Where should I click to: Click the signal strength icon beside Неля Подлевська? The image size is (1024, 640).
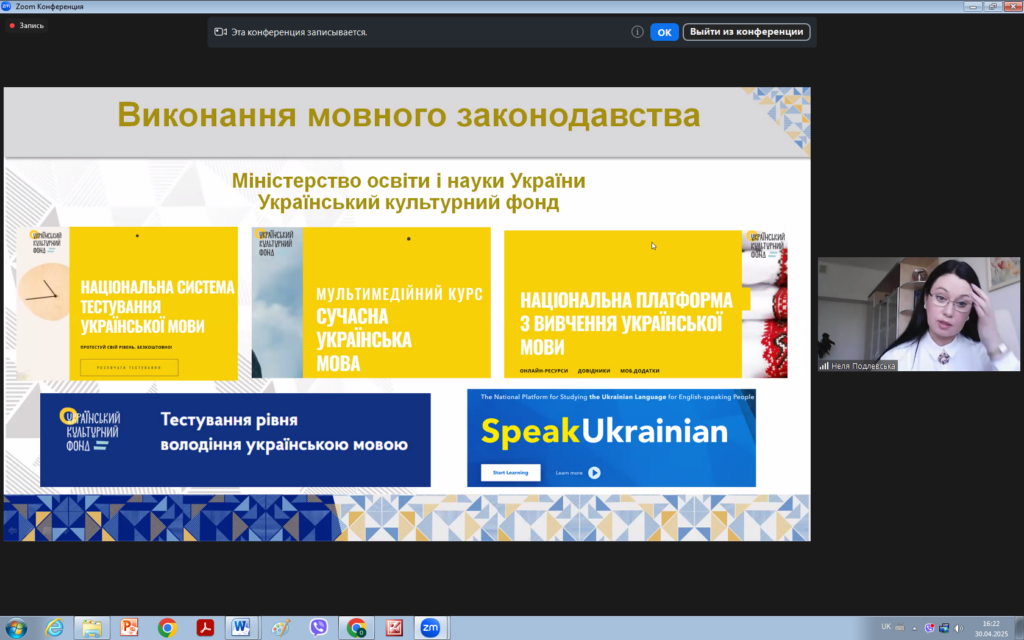[824, 366]
